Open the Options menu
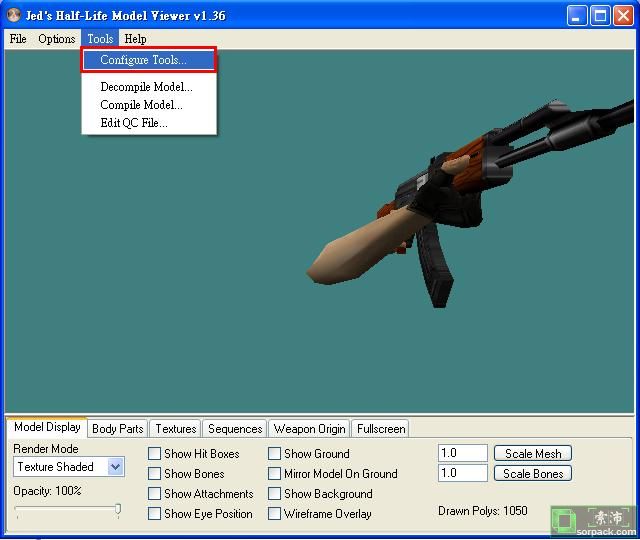The image size is (640, 540). 56,39
